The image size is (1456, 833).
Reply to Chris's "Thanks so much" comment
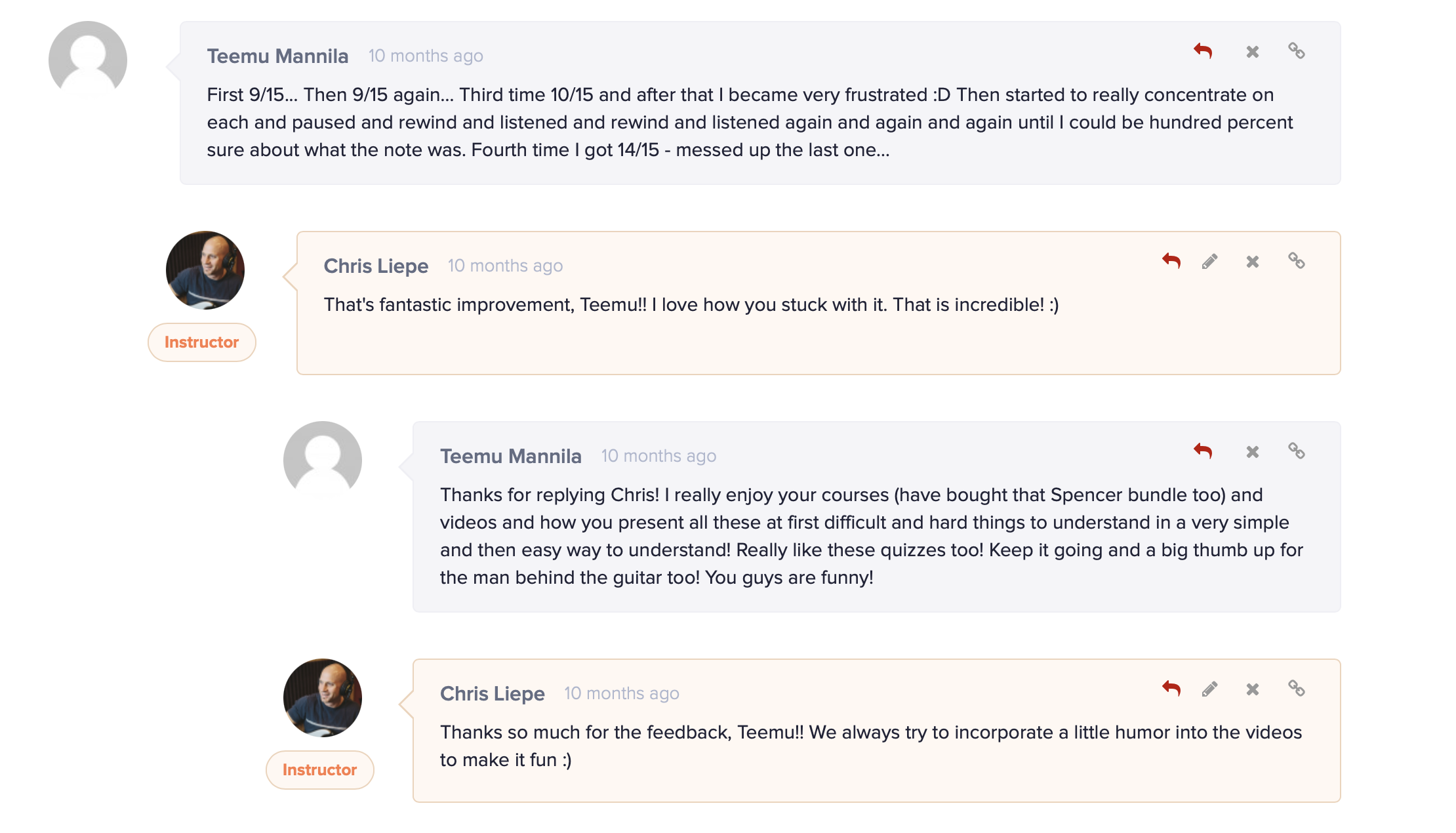1171,689
